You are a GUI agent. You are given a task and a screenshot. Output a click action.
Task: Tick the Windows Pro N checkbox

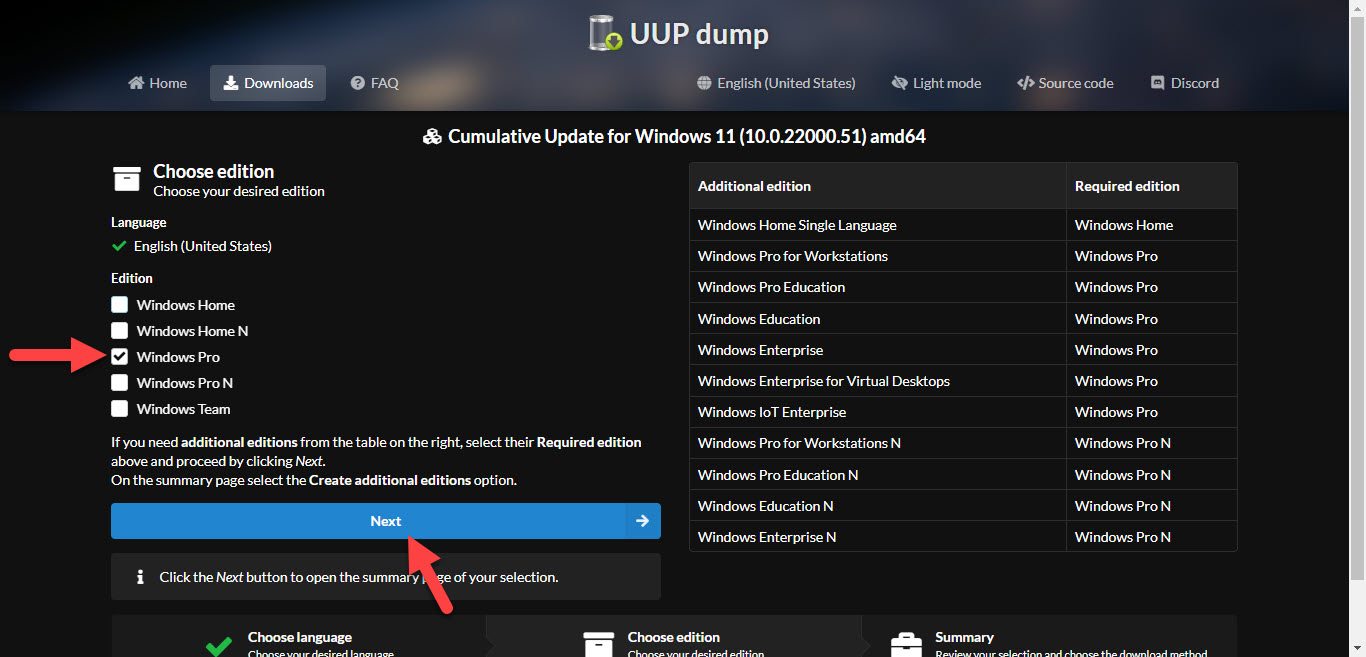tap(120, 383)
